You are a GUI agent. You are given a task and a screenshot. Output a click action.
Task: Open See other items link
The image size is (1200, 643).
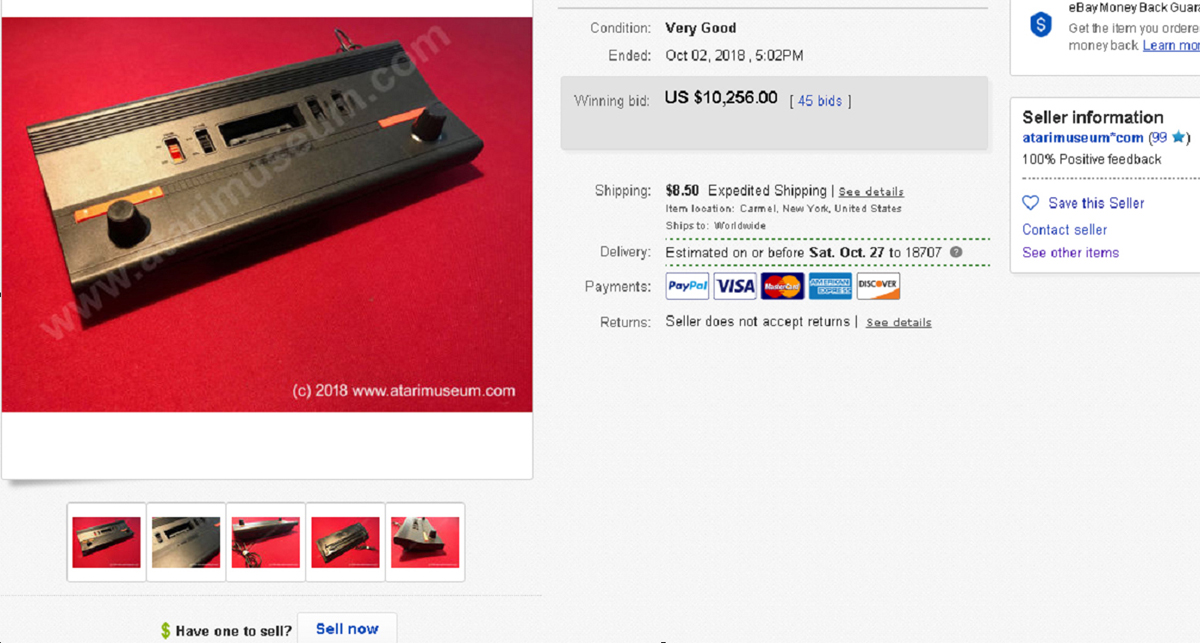point(1070,253)
